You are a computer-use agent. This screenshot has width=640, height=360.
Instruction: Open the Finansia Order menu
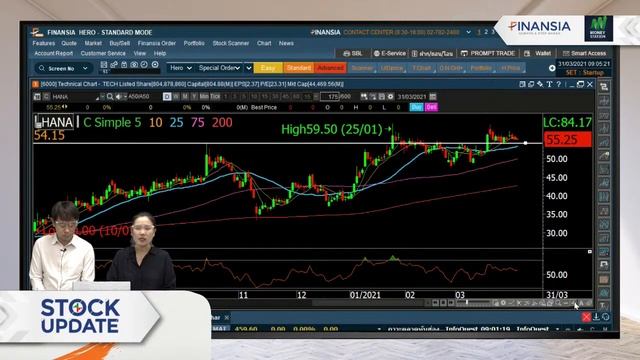pyautogui.click(x=157, y=43)
